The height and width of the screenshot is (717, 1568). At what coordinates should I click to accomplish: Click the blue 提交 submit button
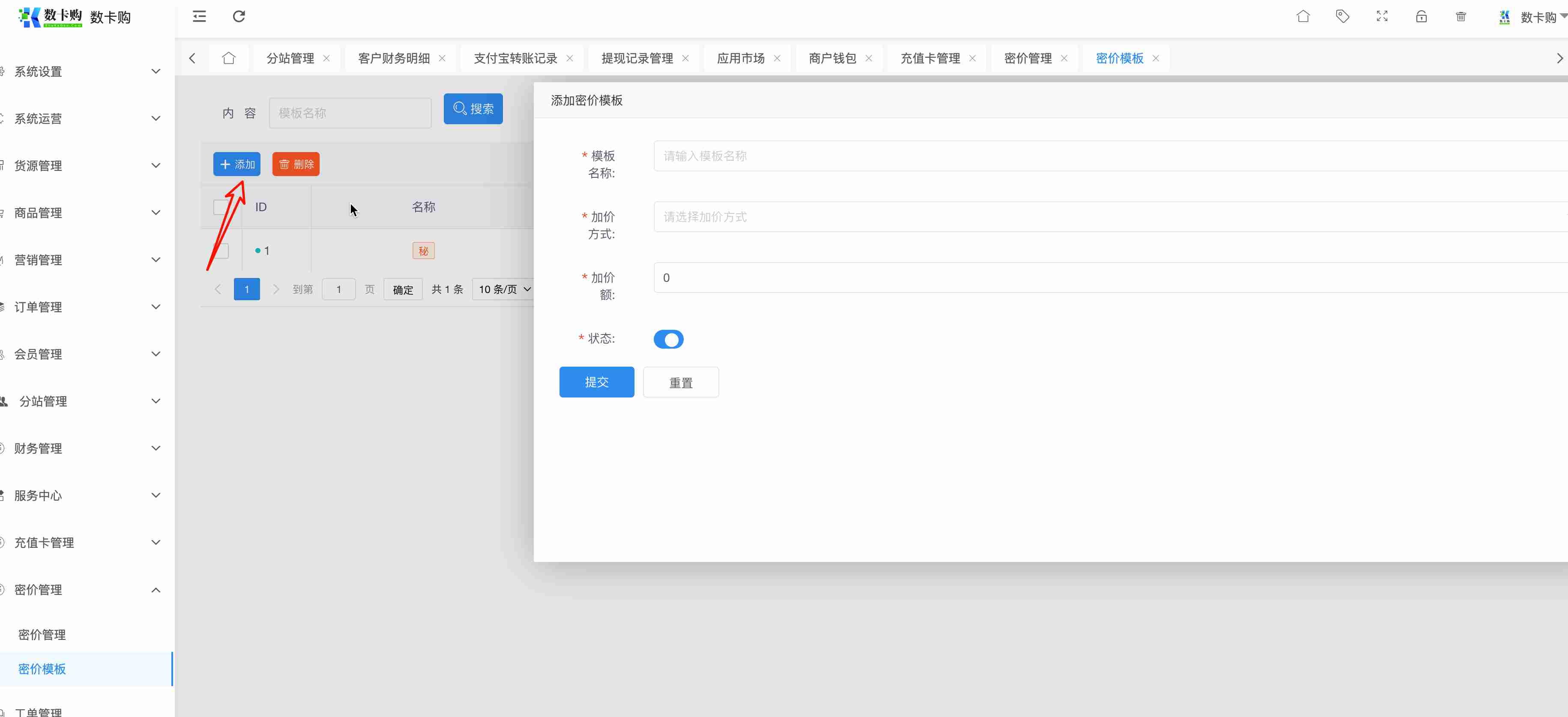click(596, 382)
